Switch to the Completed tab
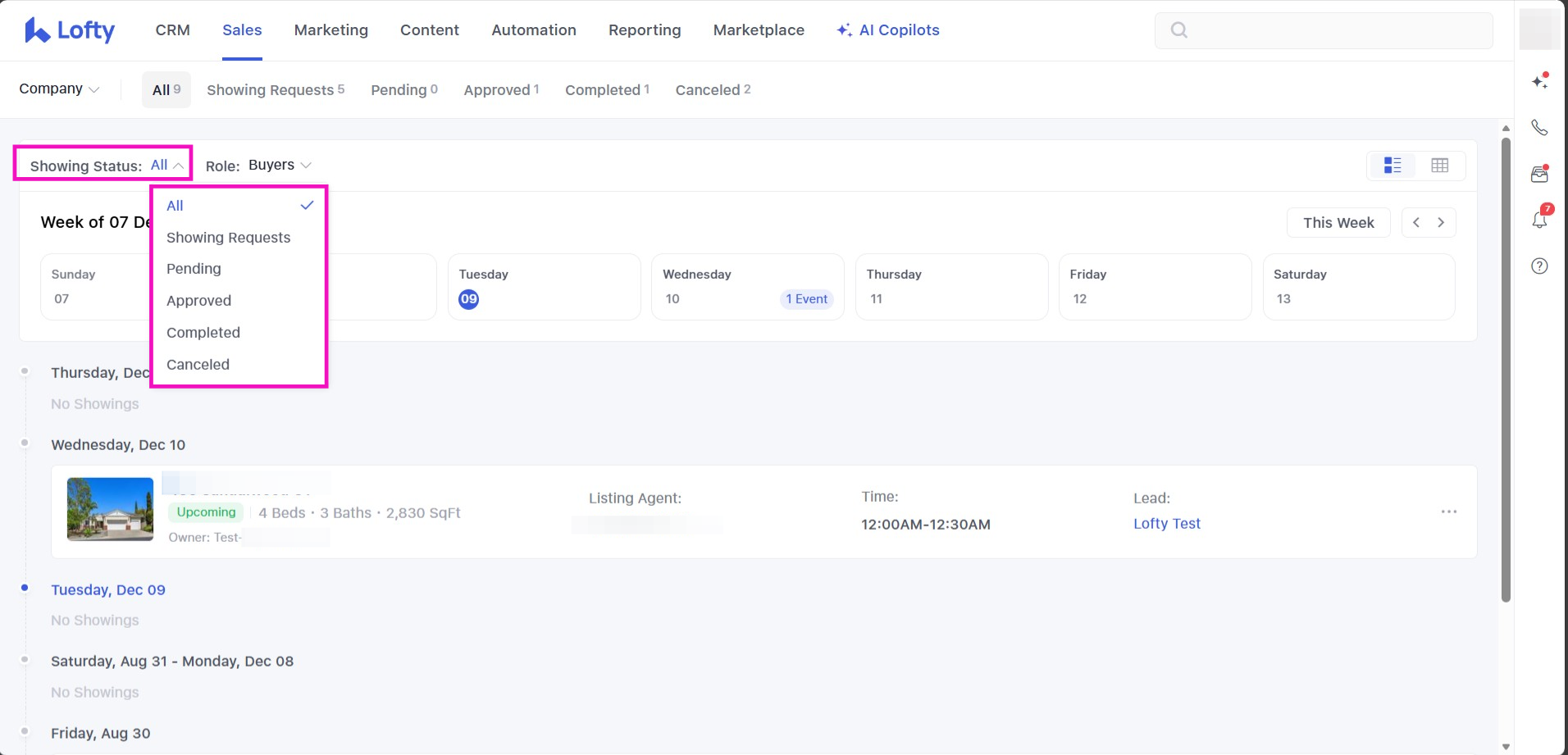Screen dimensions: 1568x755 pos(607,89)
